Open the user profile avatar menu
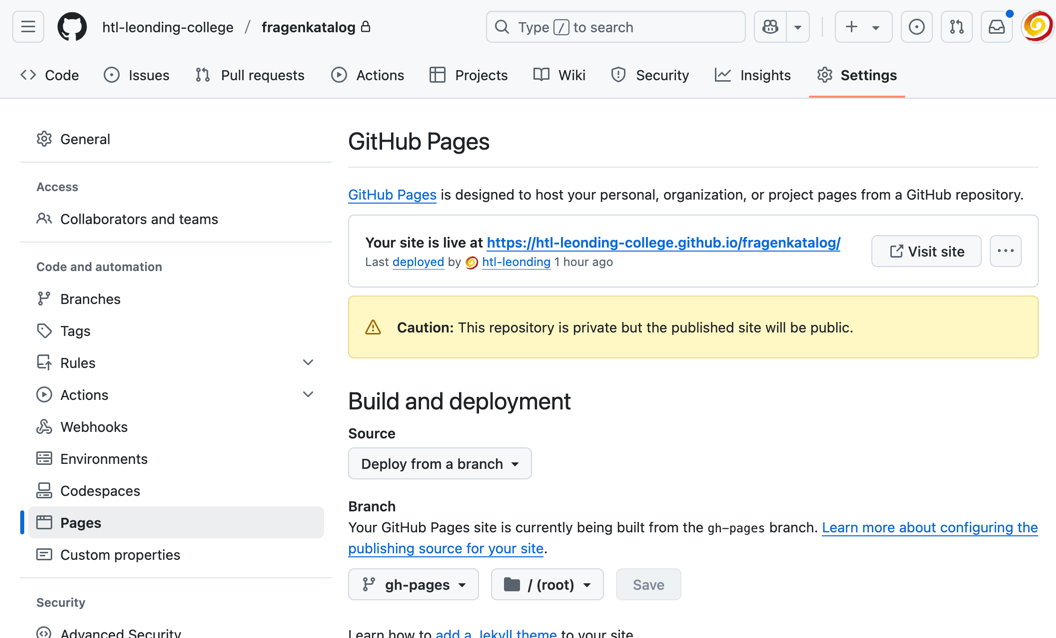The height and width of the screenshot is (638, 1056). coord(1037,27)
